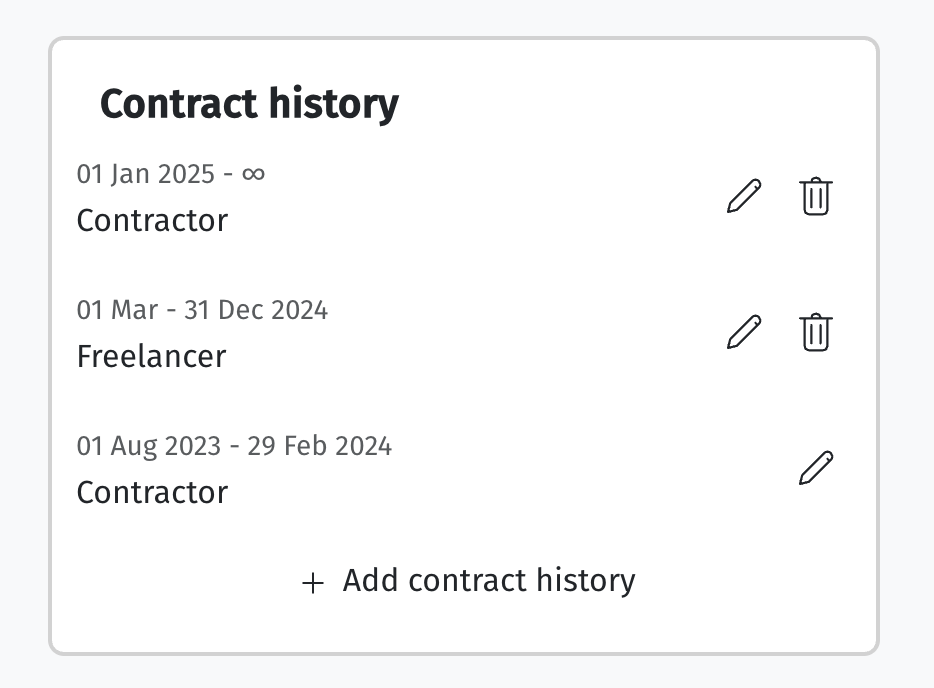Image resolution: width=934 pixels, height=688 pixels.
Task: Select the 01 Jan 2025 start date
Action: (145, 174)
